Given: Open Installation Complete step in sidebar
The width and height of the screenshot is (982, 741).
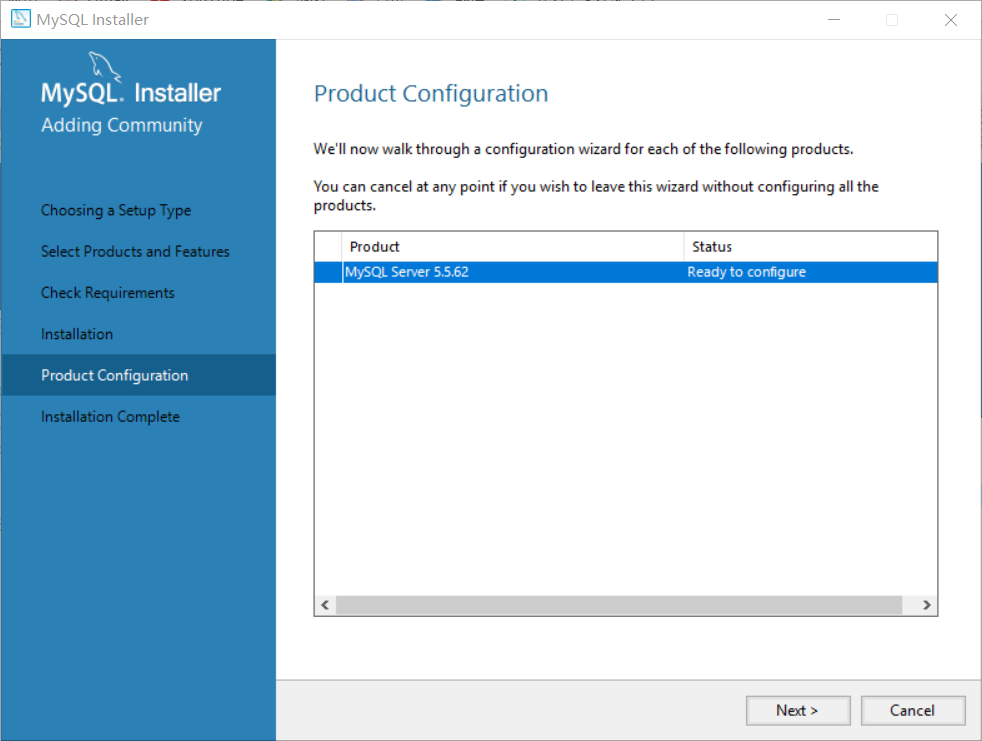Looking at the screenshot, I should [x=110, y=417].
